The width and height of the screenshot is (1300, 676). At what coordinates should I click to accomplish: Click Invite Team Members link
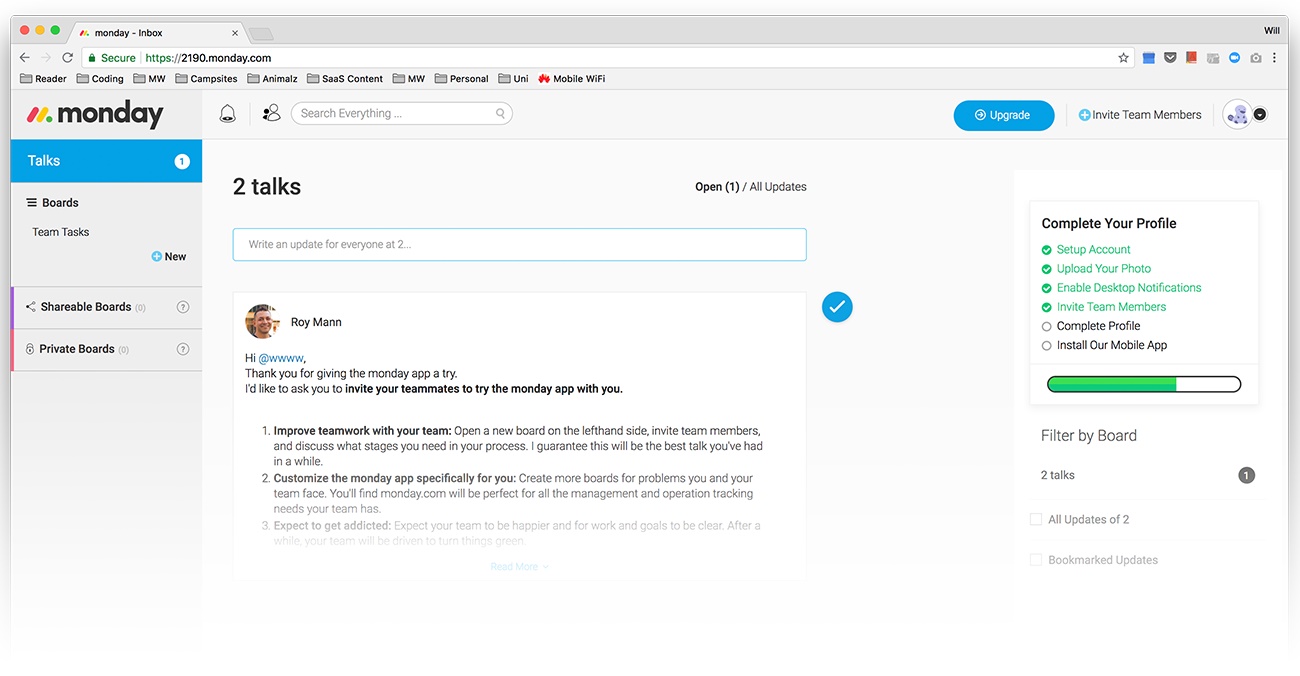pyautogui.click(x=1139, y=115)
